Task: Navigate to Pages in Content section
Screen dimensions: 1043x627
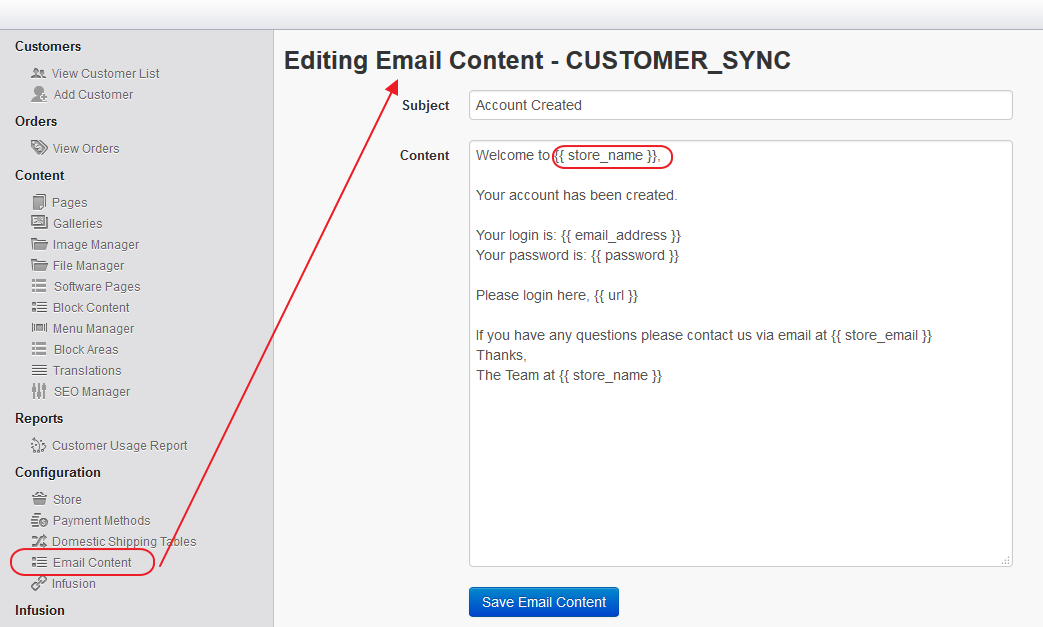Action: point(70,202)
